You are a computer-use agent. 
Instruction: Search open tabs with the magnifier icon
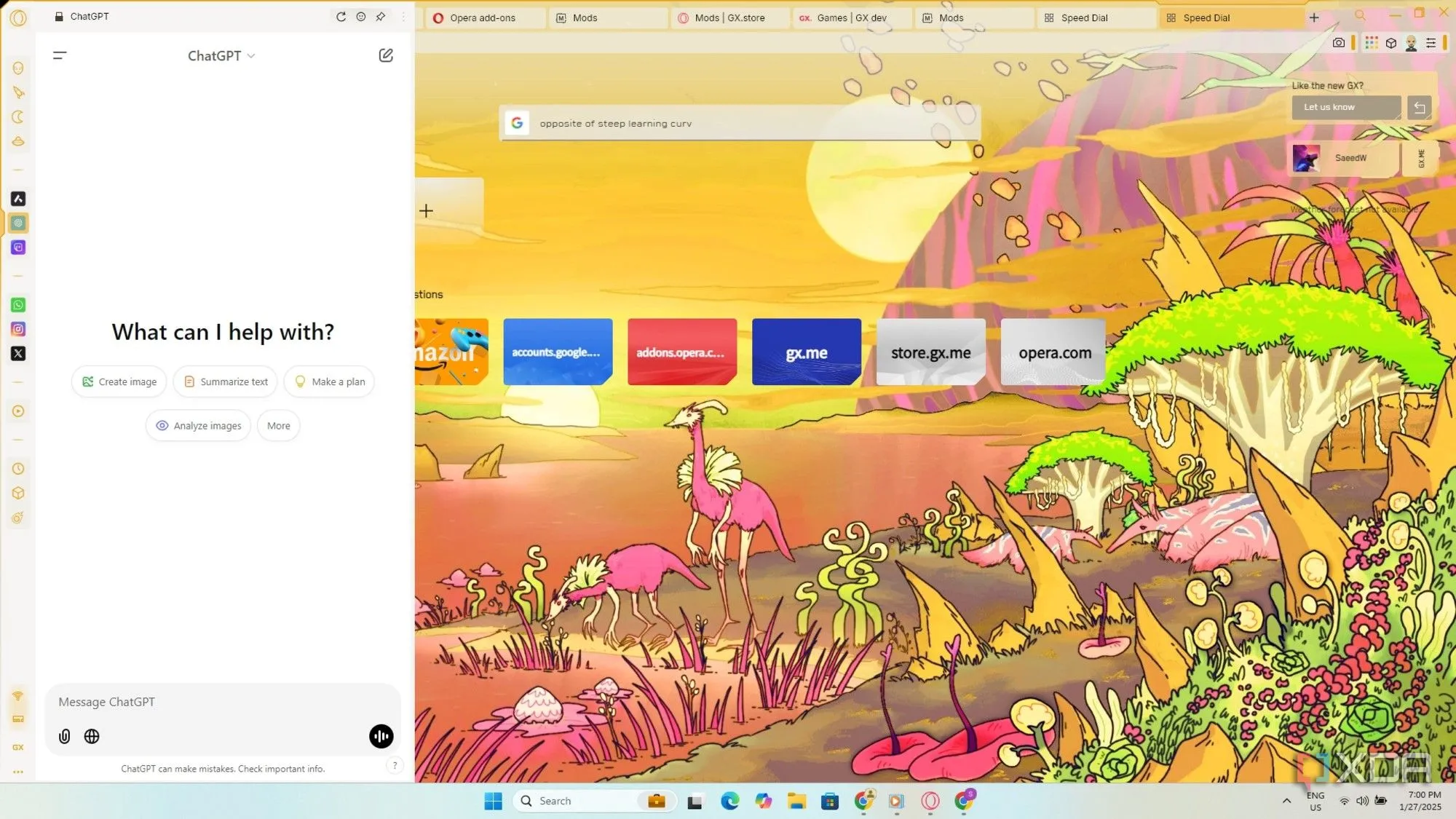(x=1360, y=16)
